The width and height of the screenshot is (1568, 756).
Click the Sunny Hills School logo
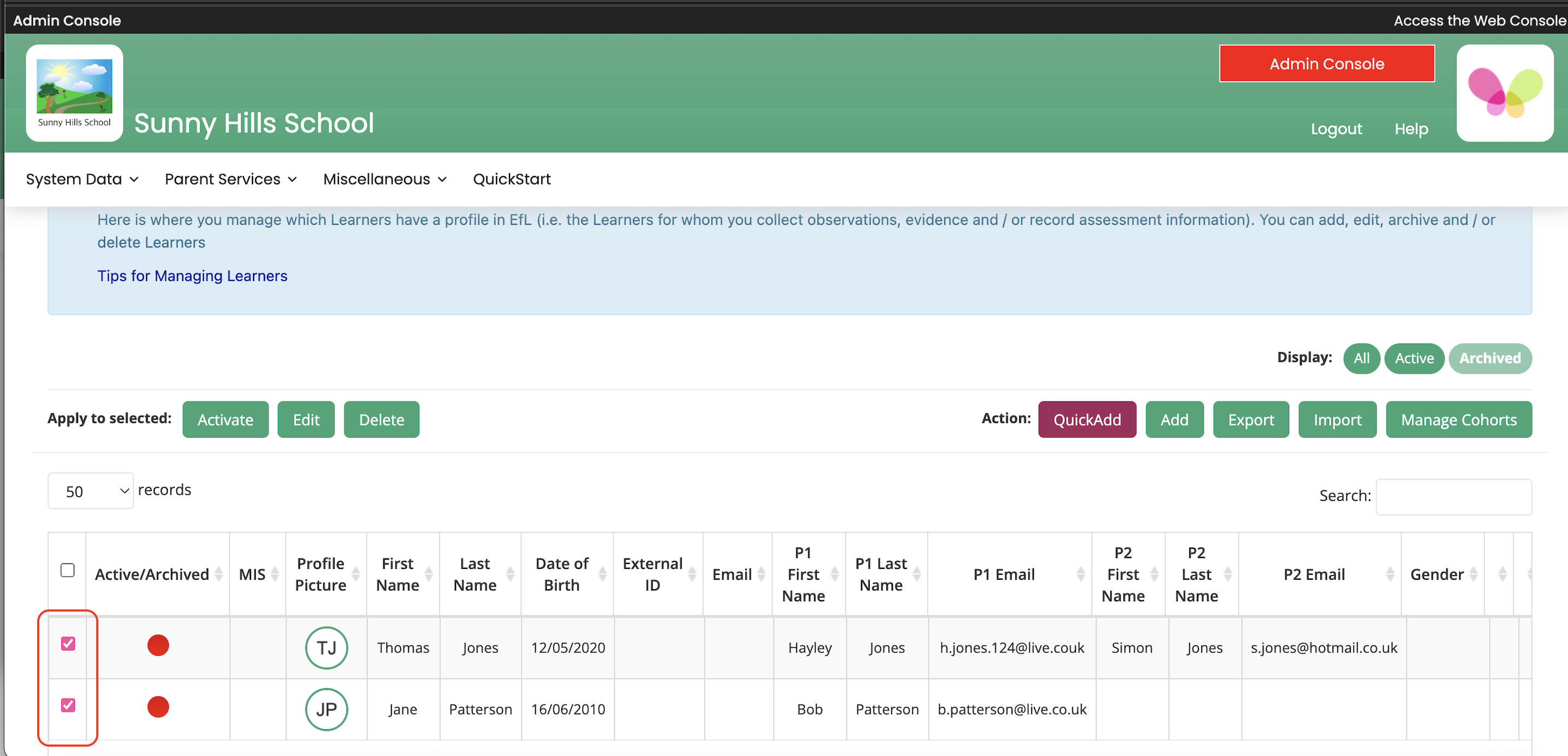74,92
